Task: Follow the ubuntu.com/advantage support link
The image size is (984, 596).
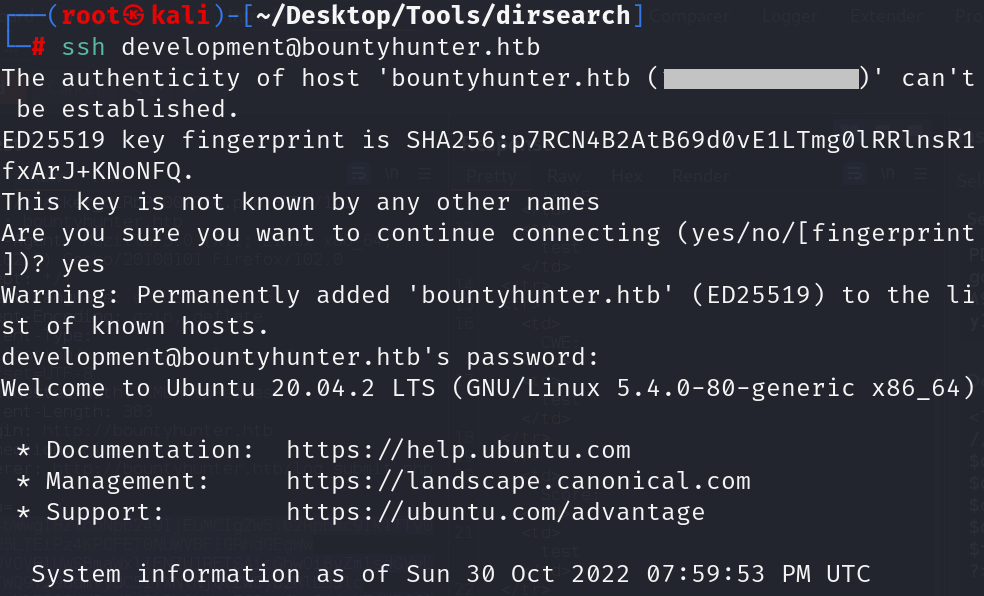Action: pos(495,512)
